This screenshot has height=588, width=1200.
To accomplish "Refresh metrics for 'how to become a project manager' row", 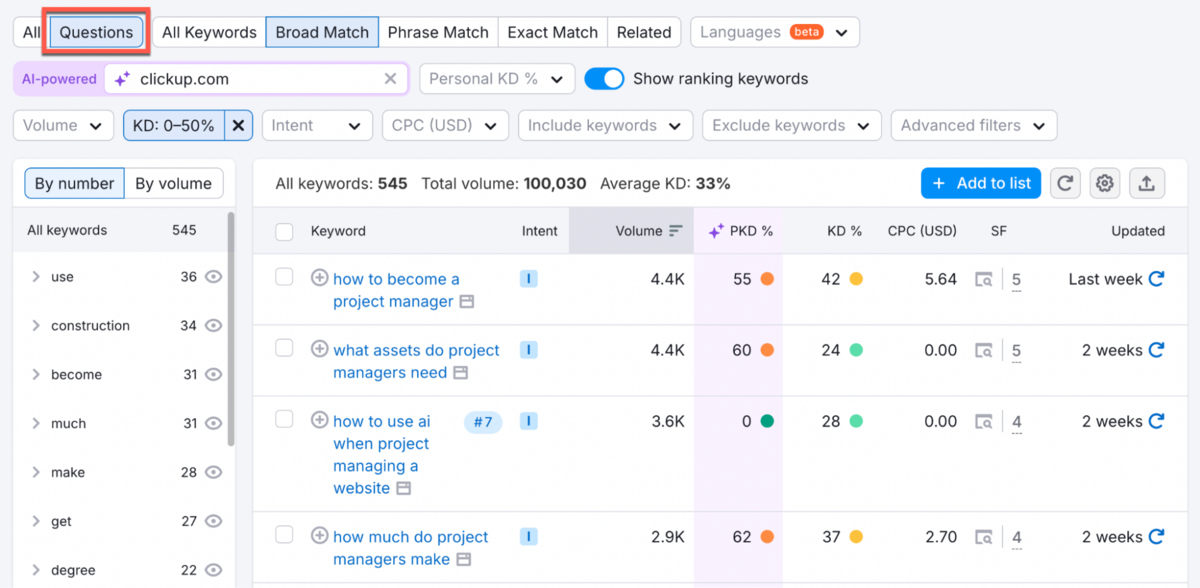I will (x=1156, y=279).
